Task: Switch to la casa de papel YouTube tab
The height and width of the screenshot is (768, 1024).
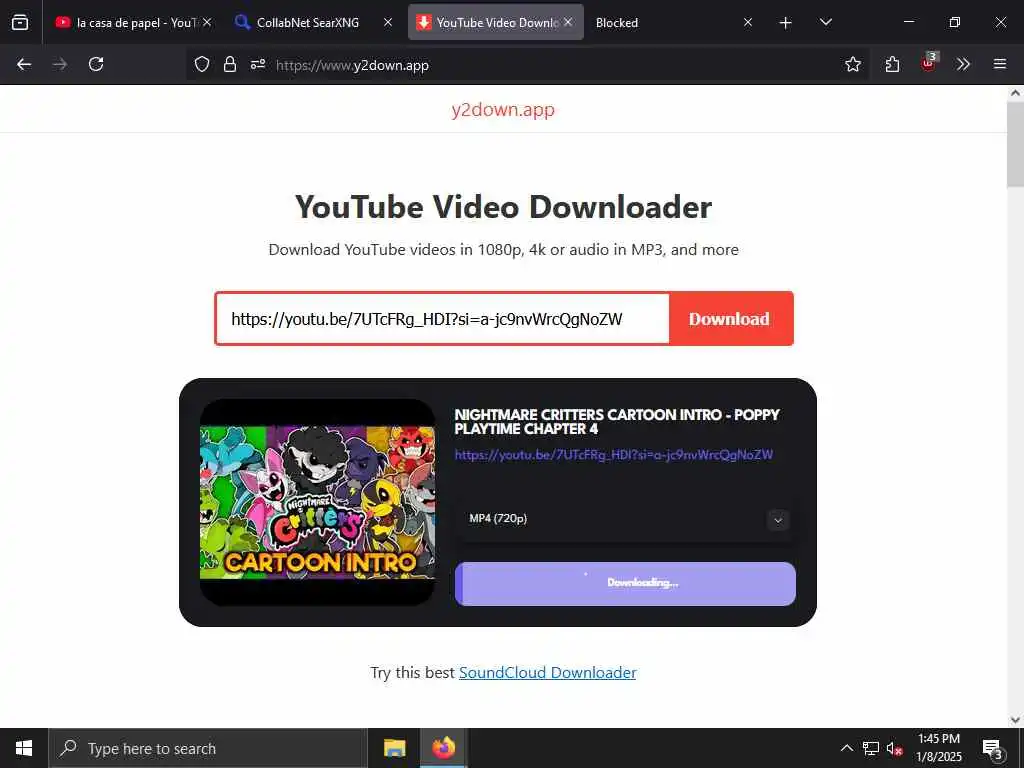Action: click(134, 22)
